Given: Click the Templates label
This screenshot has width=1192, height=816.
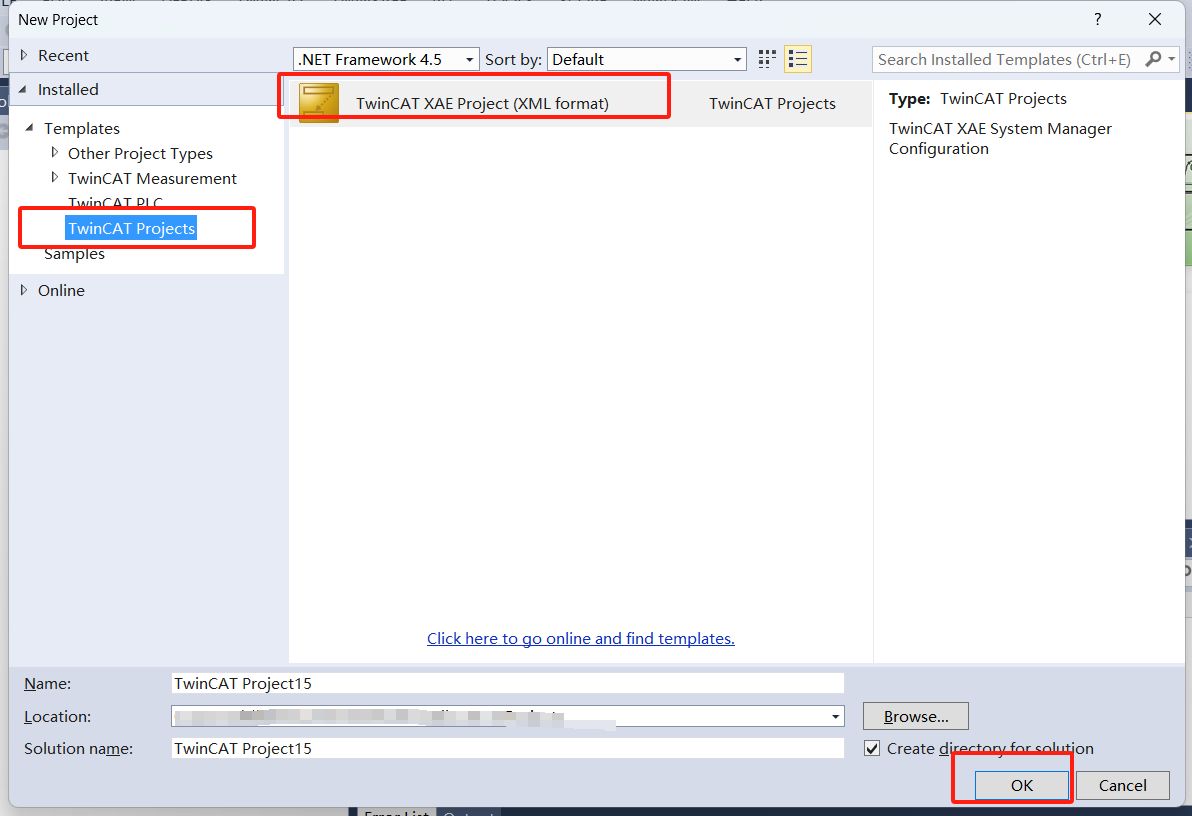Looking at the screenshot, I should pyautogui.click(x=82, y=129).
